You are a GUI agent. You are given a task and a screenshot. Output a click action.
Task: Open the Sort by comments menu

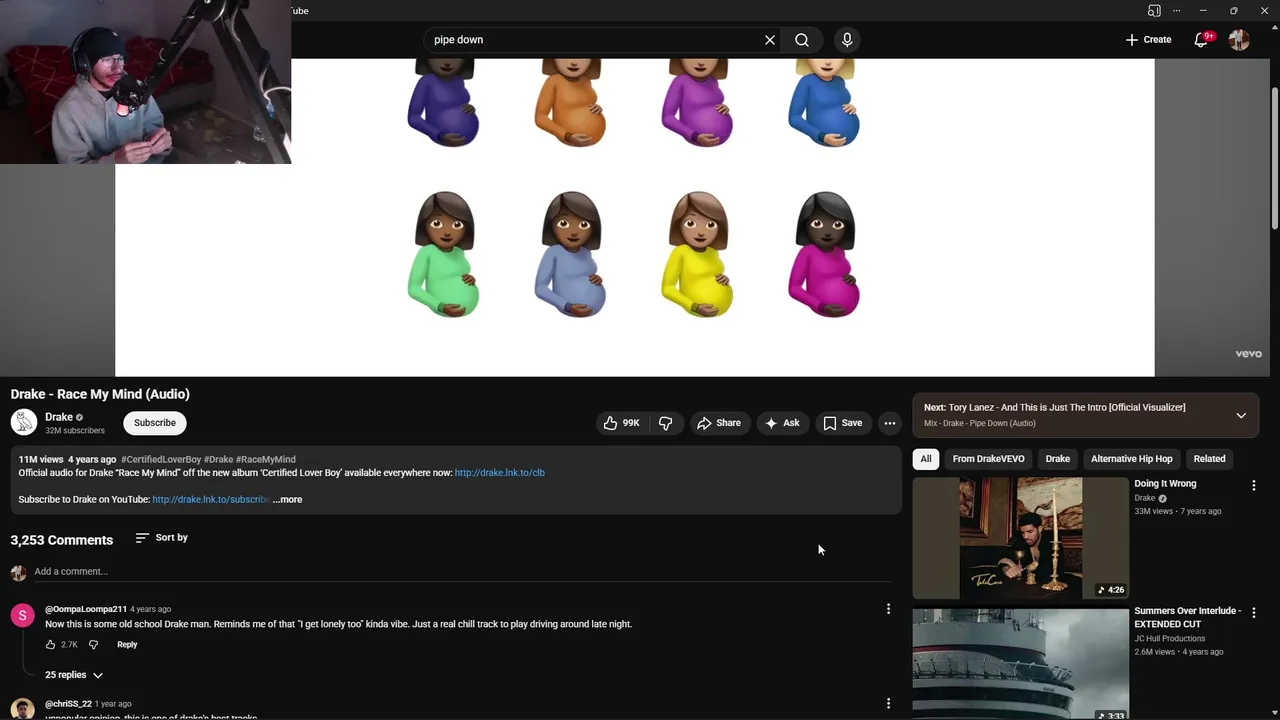pos(162,538)
